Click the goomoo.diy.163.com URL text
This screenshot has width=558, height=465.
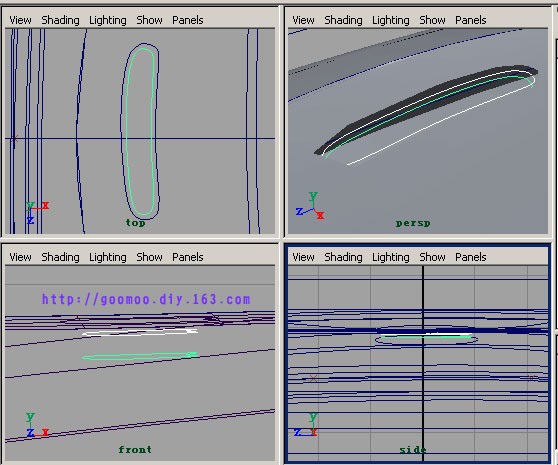[146, 299]
